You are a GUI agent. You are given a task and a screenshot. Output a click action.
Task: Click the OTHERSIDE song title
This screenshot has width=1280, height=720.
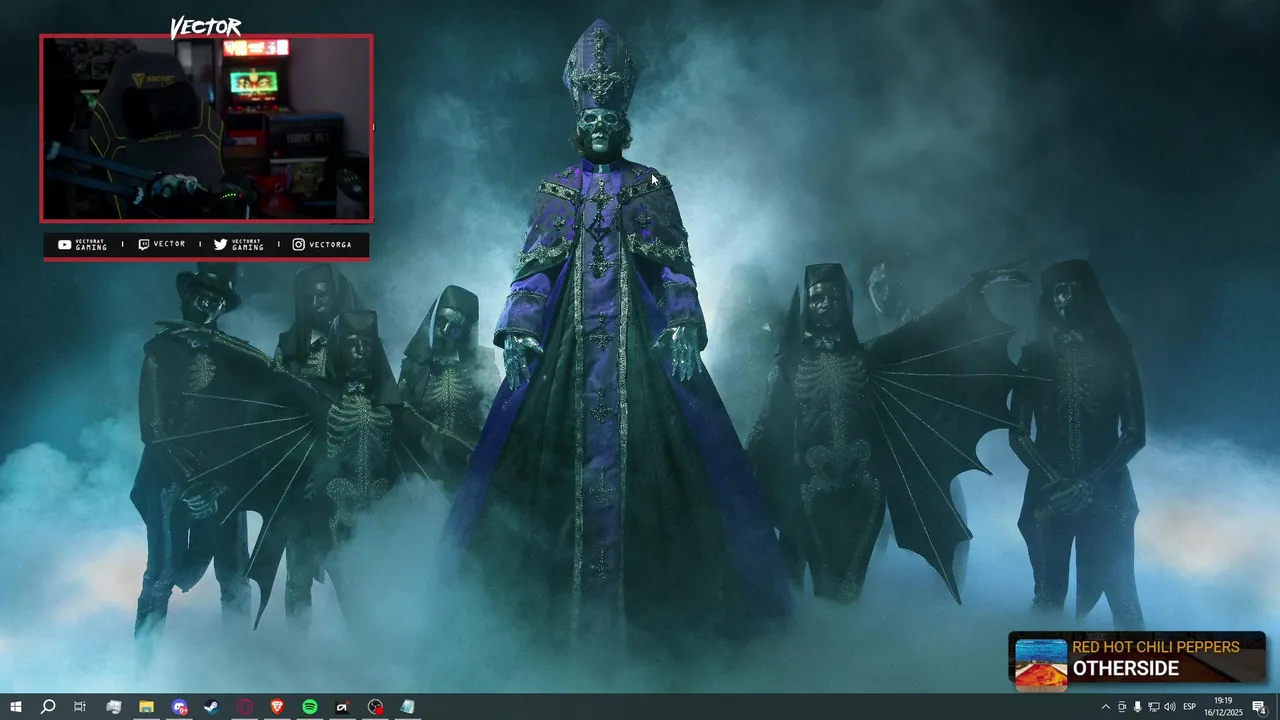tap(1126, 669)
